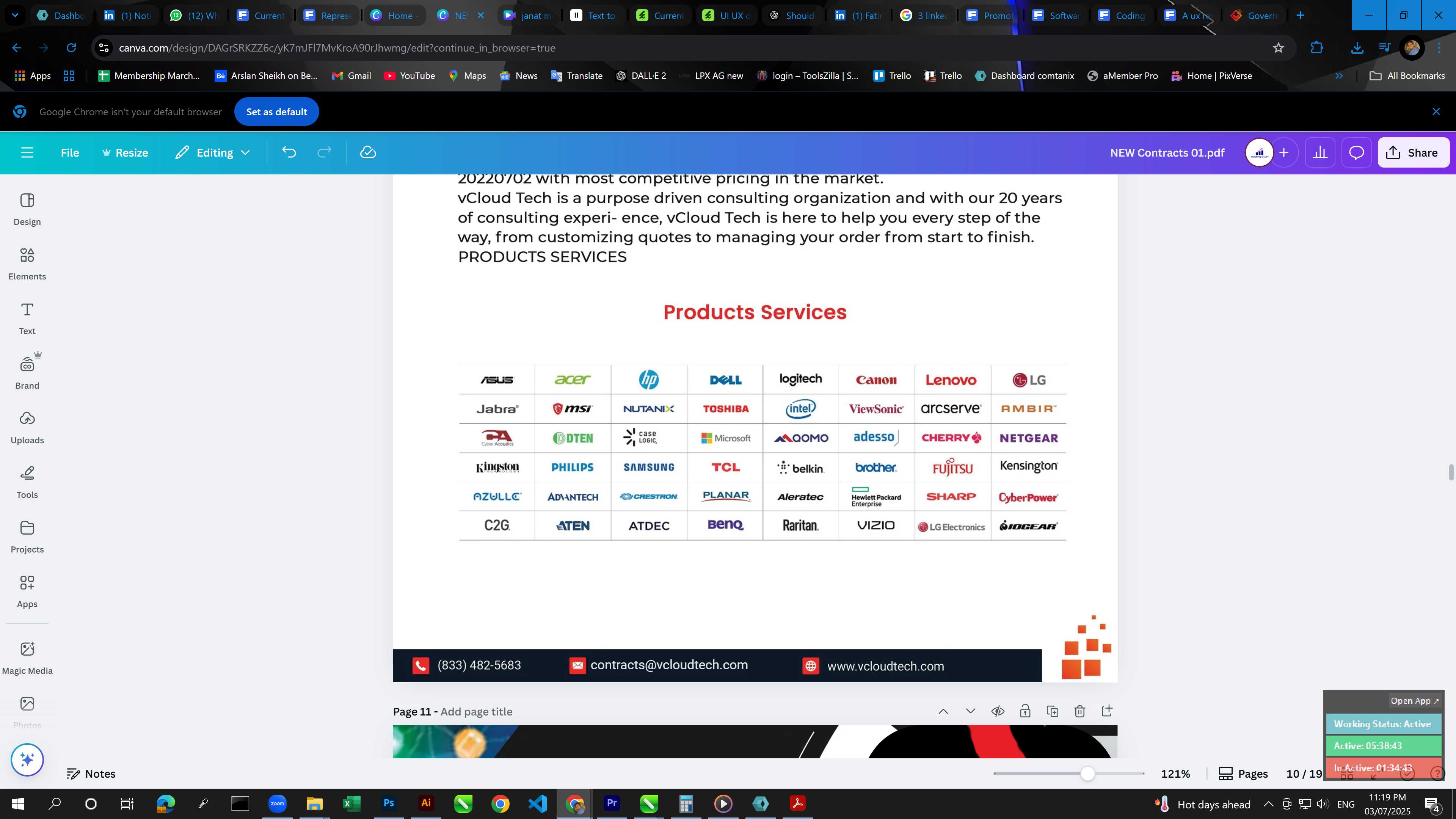This screenshot has height=819, width=1456.
Task: Open Windows taskbar search
Action: pos(54,803)
